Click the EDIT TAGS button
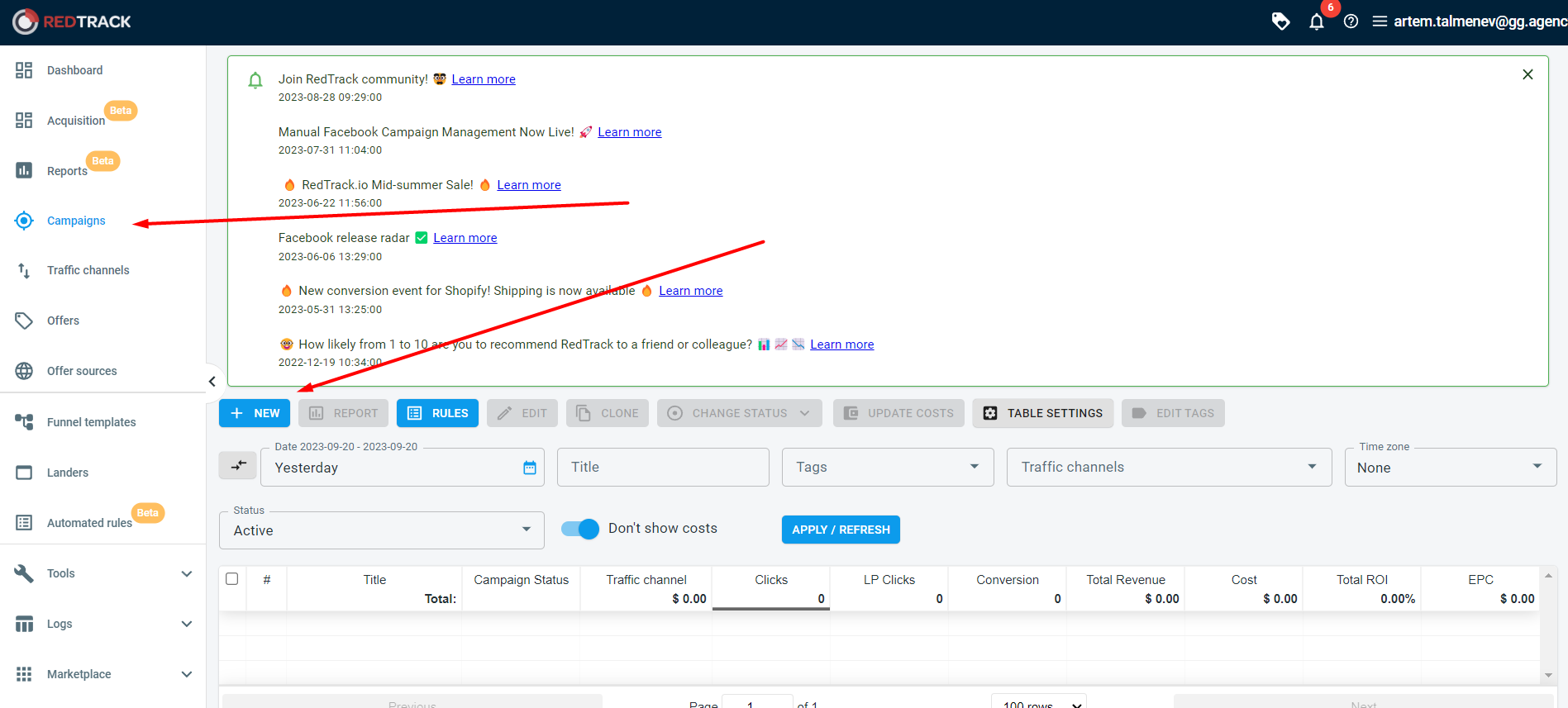This screenshot has height=708, width=1568. pos(1173,413)
